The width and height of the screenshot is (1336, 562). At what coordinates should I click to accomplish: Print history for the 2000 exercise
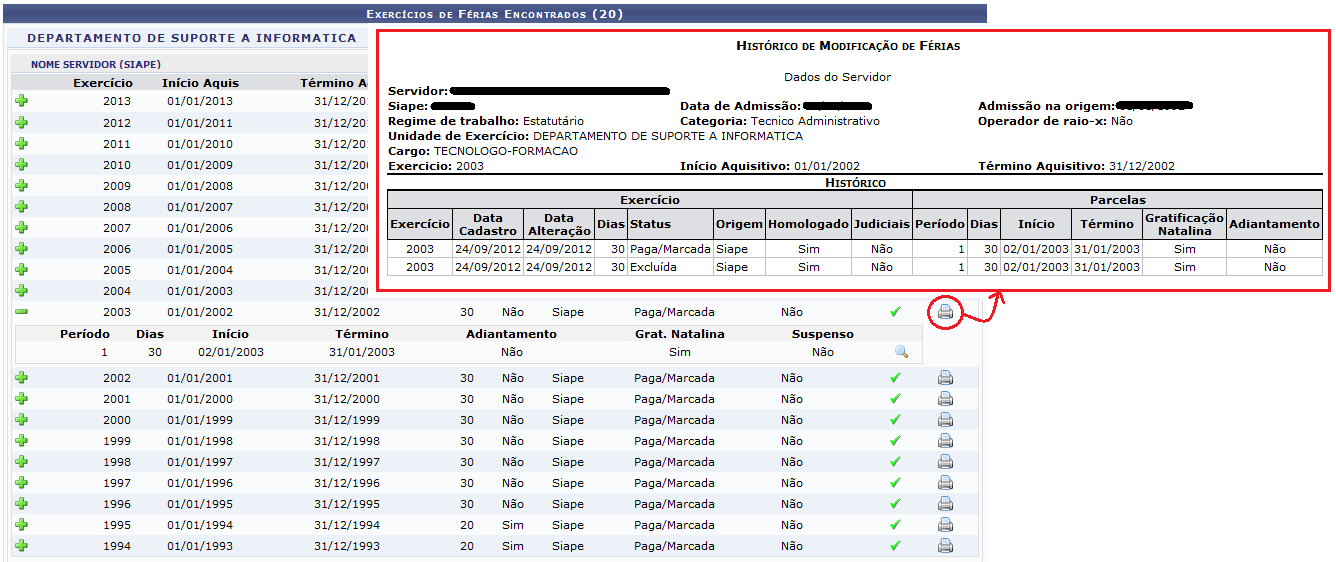point(945,420)
